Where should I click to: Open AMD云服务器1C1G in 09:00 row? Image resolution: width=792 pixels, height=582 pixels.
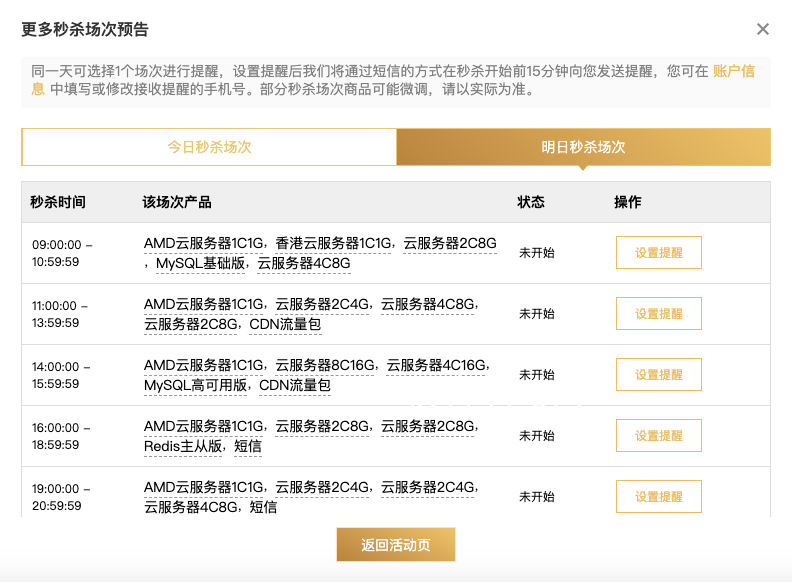point(204,244)
